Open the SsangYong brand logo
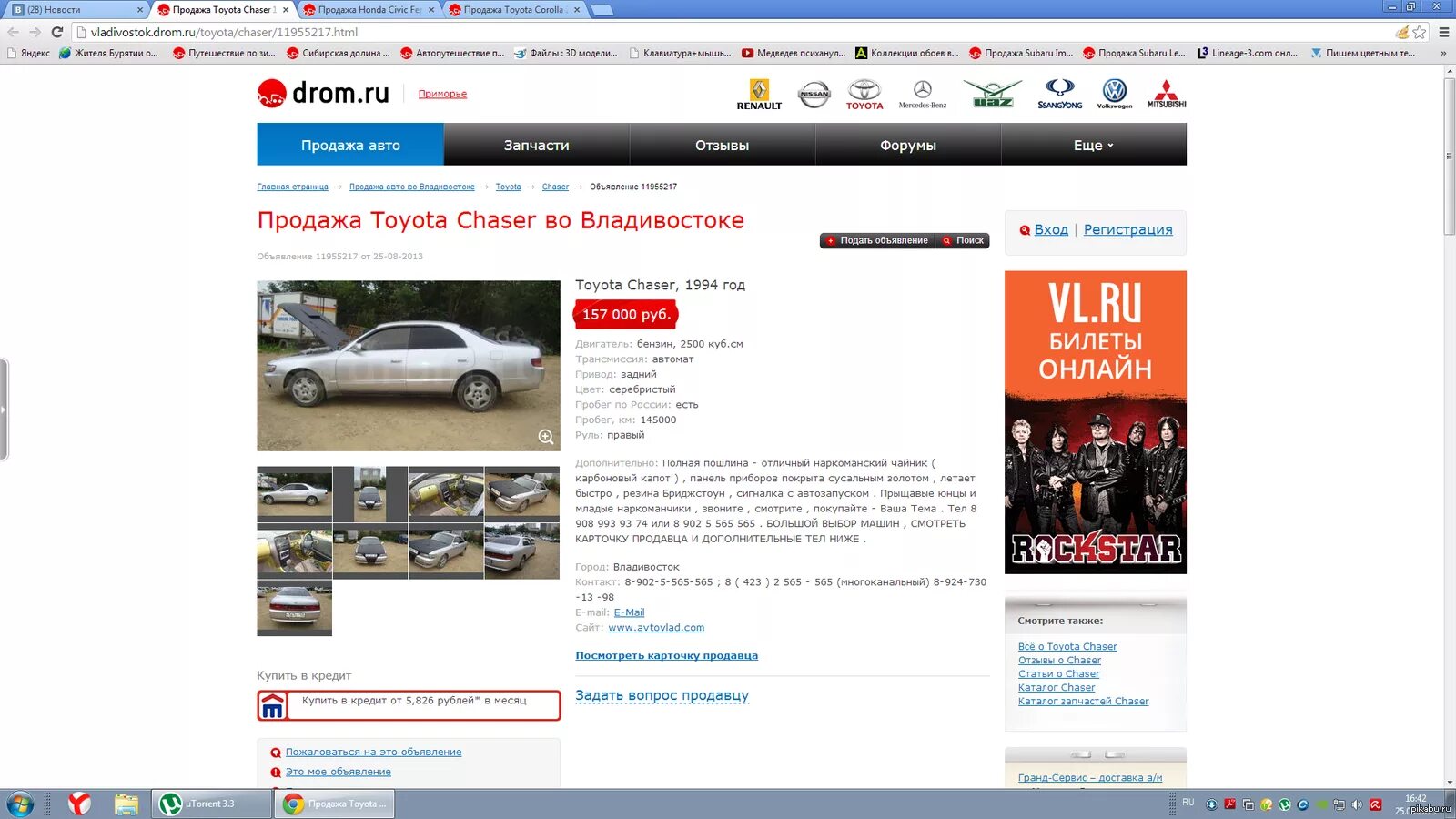This screenshot has height=819, width=1456. coord(1060,95)
